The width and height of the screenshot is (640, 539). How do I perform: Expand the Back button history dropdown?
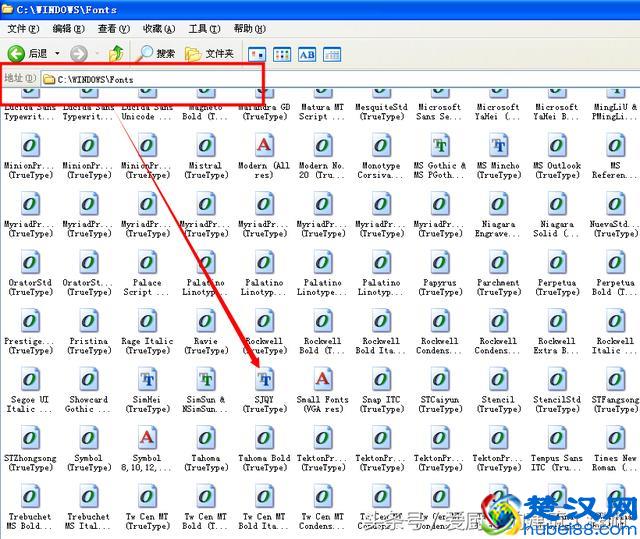(x=57, y=54)
